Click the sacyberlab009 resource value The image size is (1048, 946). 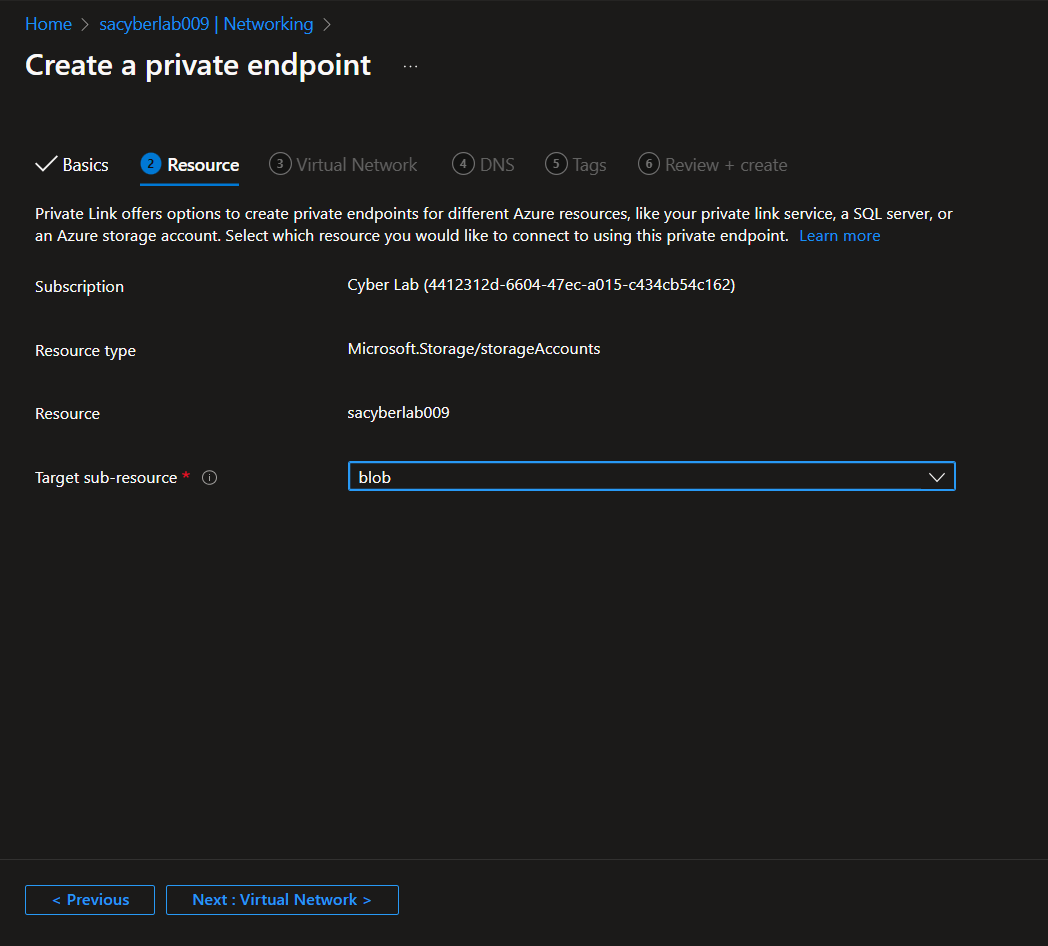[x=398, y=412]
